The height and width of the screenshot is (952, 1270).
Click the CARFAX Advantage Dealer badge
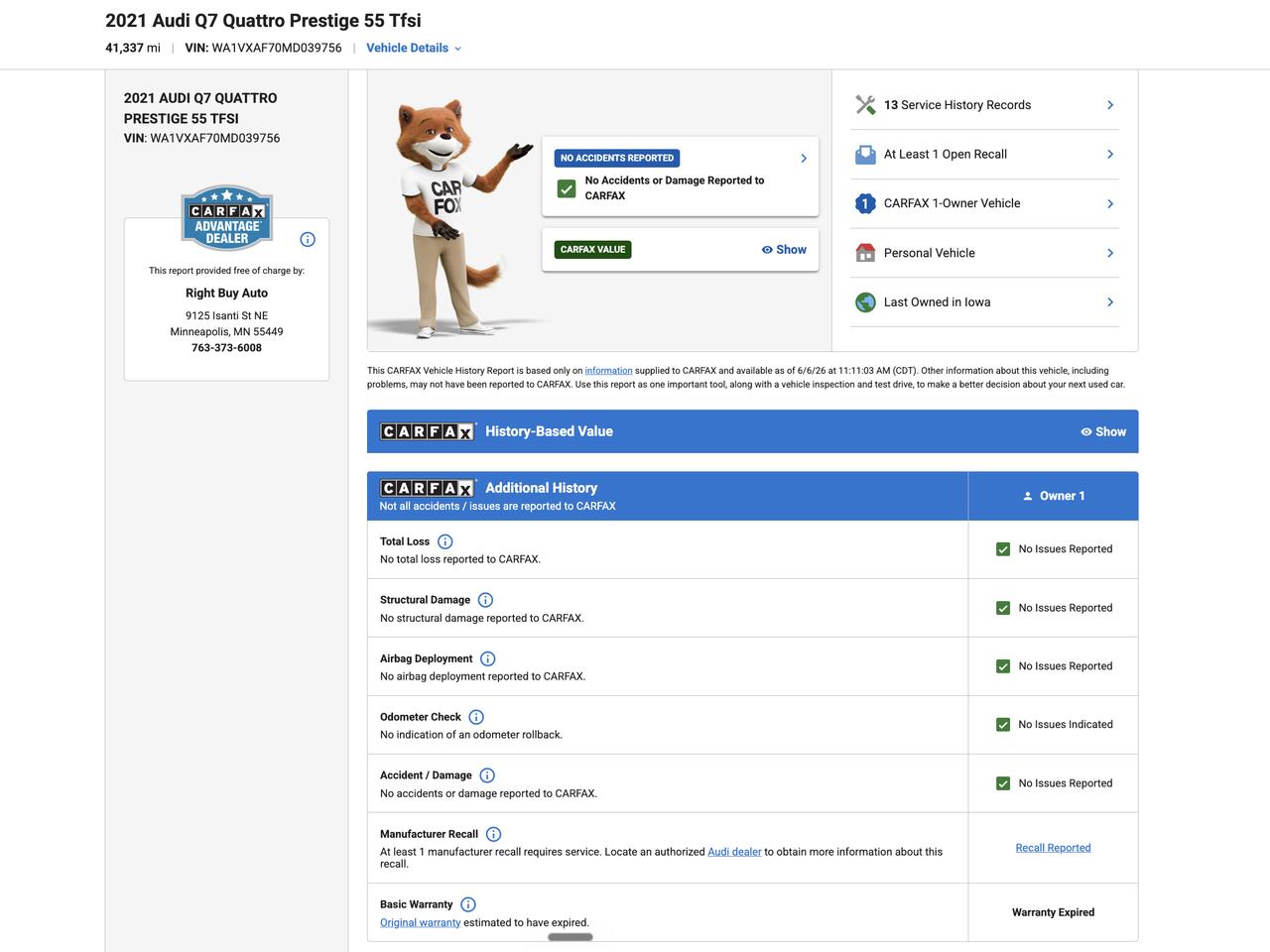point(227,217)
